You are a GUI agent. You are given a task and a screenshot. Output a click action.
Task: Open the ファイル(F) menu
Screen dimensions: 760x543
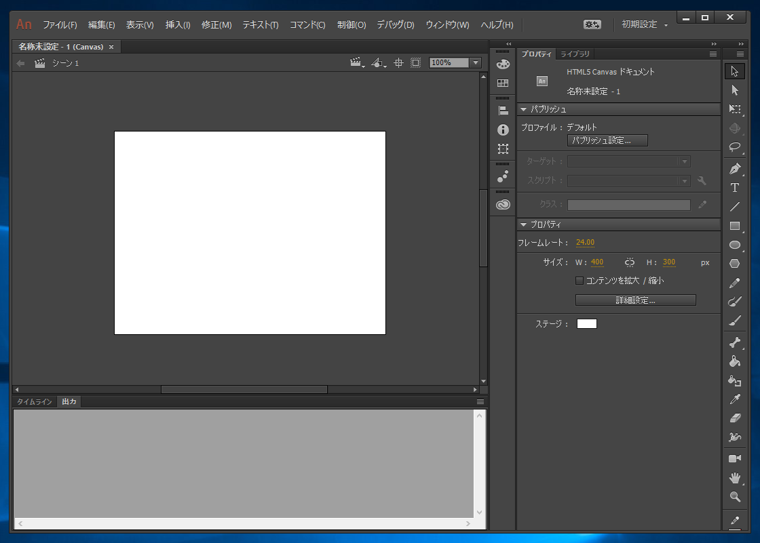coord(60,25)
